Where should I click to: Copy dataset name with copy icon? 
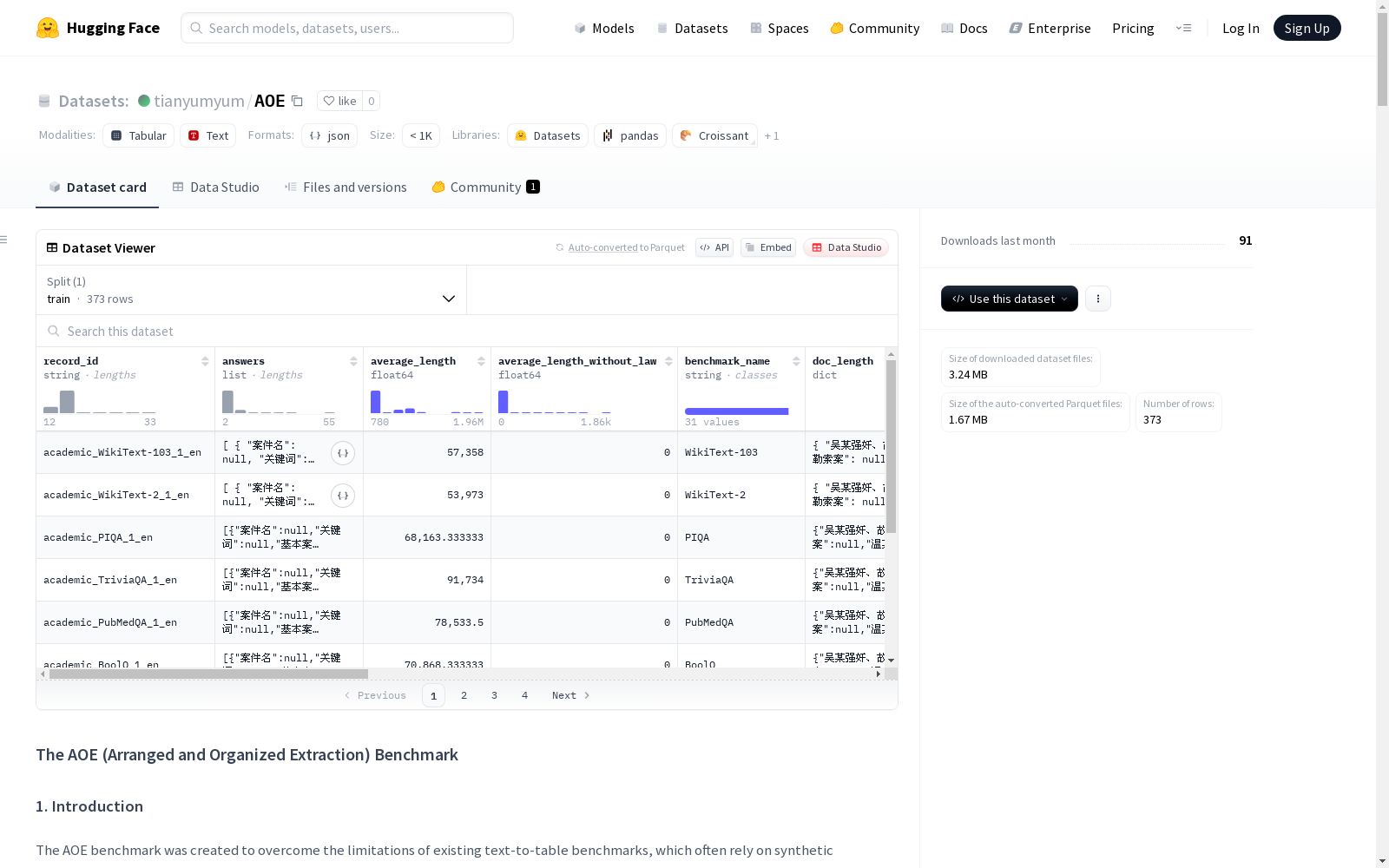point(297,101)
